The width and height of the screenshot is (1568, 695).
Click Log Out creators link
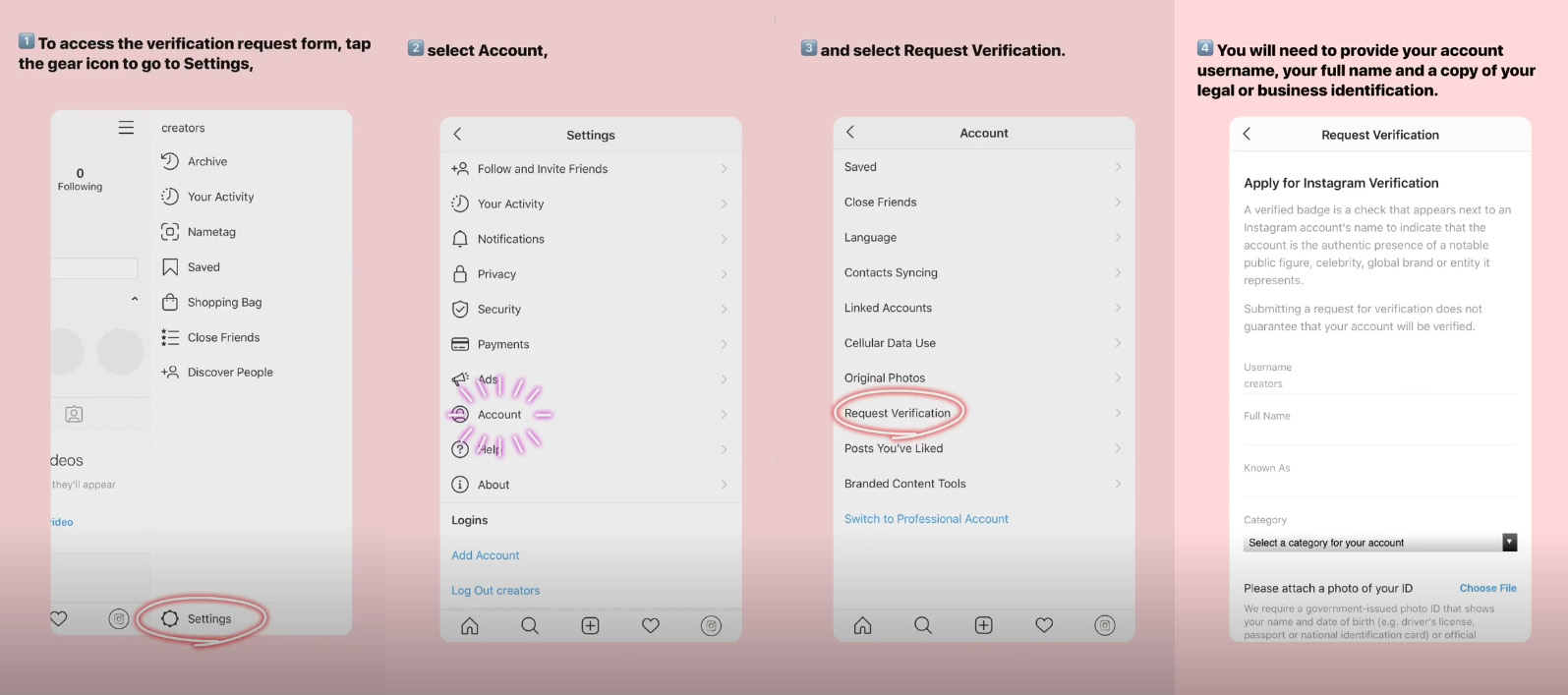(495, 591)
